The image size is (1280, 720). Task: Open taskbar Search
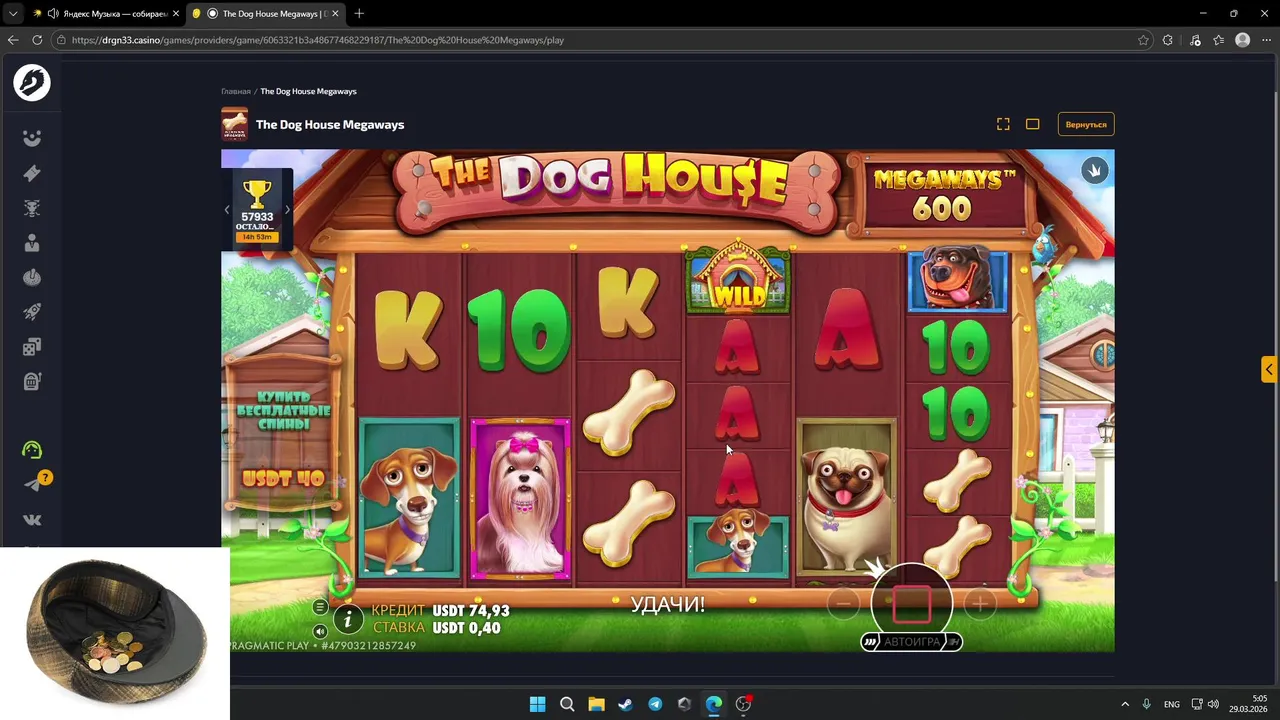(x=567, y=704)
